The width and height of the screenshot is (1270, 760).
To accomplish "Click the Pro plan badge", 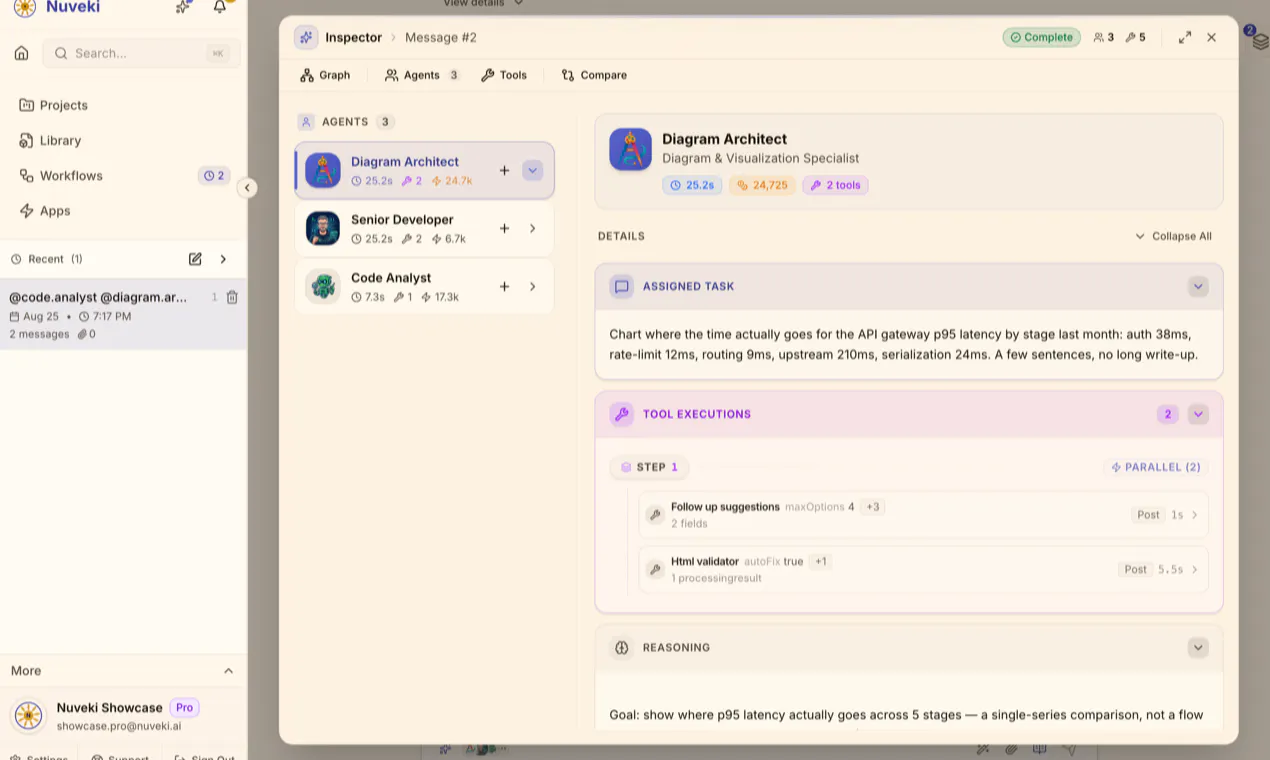I will point(185,707).
